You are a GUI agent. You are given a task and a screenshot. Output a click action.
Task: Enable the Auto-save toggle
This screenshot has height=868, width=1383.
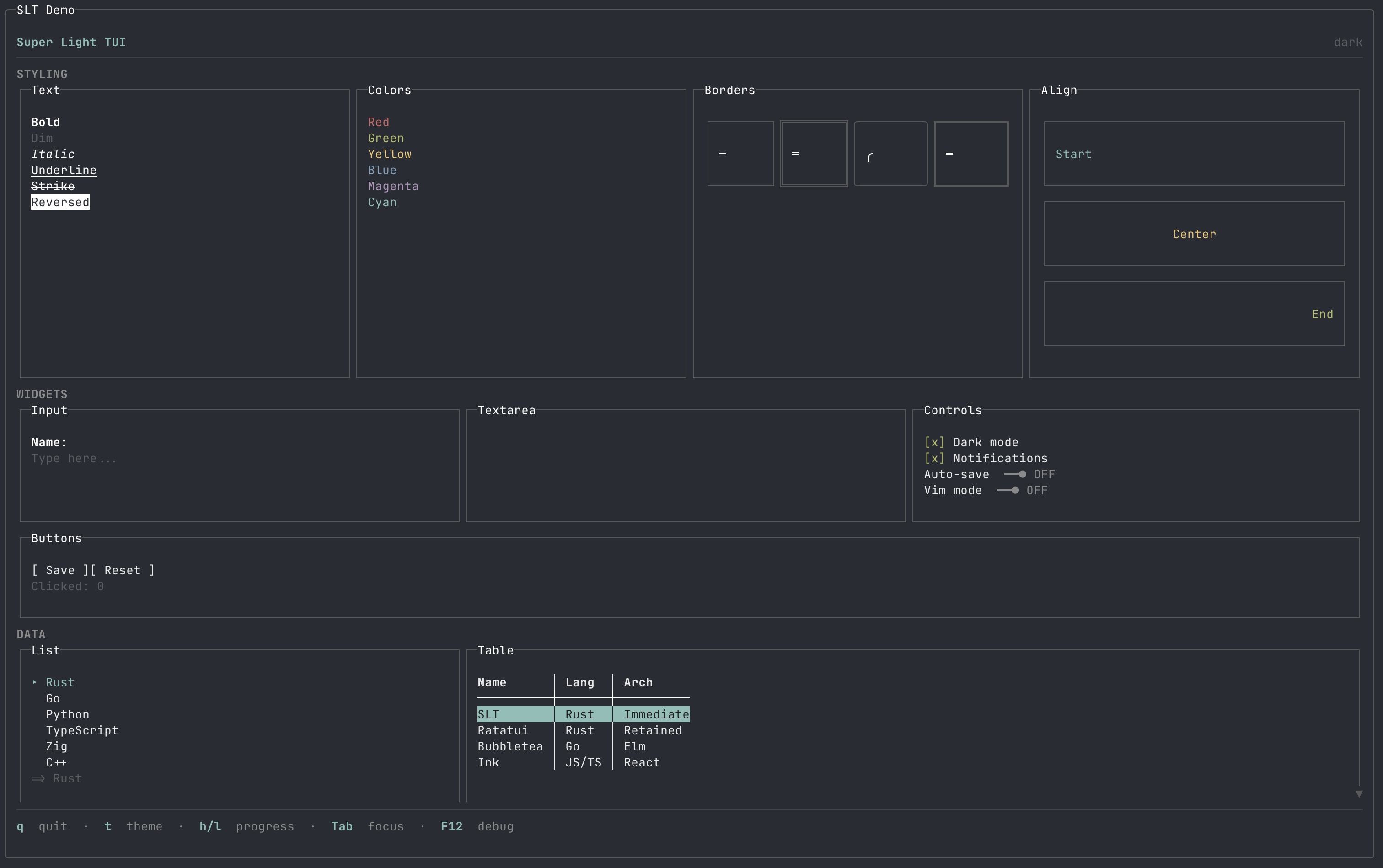coord(1015,474)
